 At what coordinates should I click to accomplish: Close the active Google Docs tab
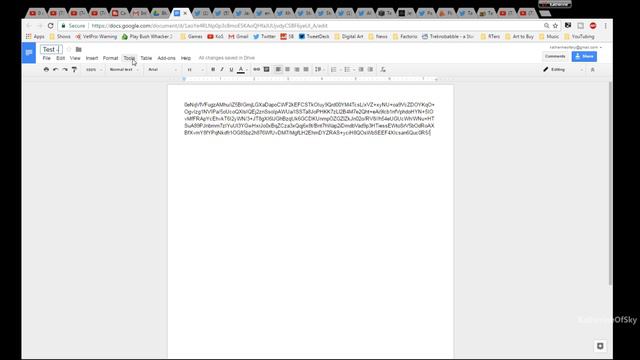tap(185, 13)
